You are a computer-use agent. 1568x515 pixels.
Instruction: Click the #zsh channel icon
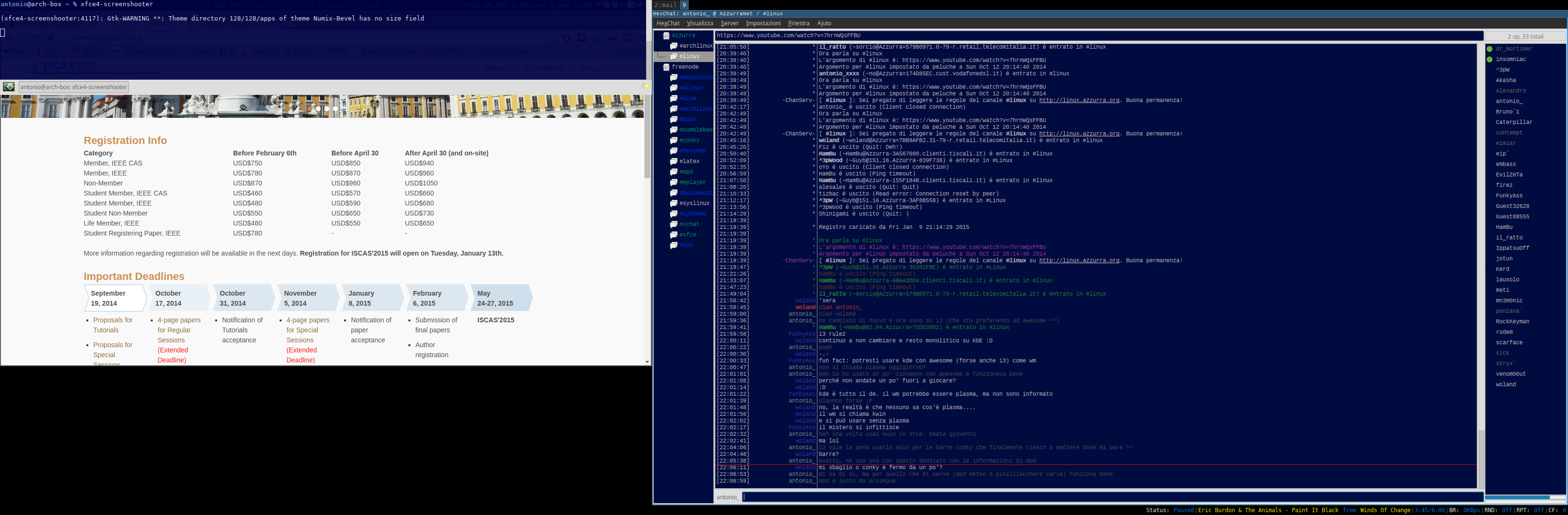(x=674, y=246)
